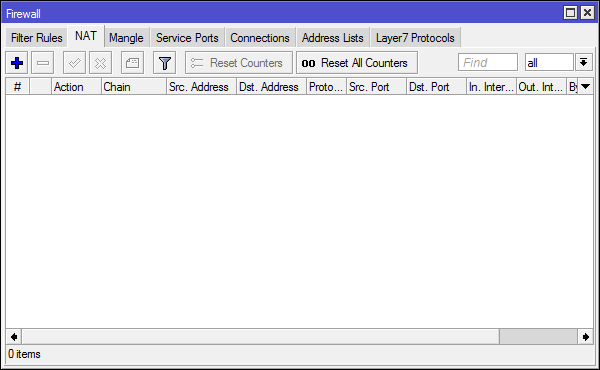The image size is (600, 370).
Task: Click the disable rule cross icon
Action: pyautogui.click(x=100, y=63)
